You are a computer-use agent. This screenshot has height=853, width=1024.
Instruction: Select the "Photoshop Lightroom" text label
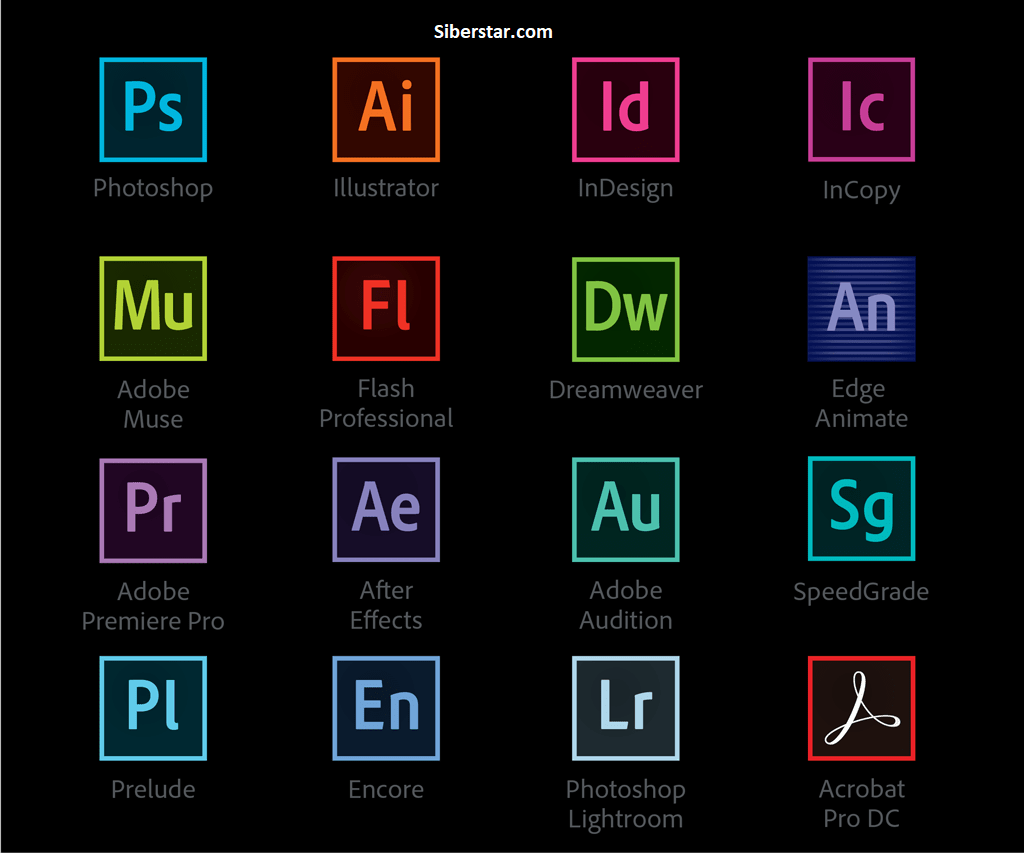[x=626, y=805]
